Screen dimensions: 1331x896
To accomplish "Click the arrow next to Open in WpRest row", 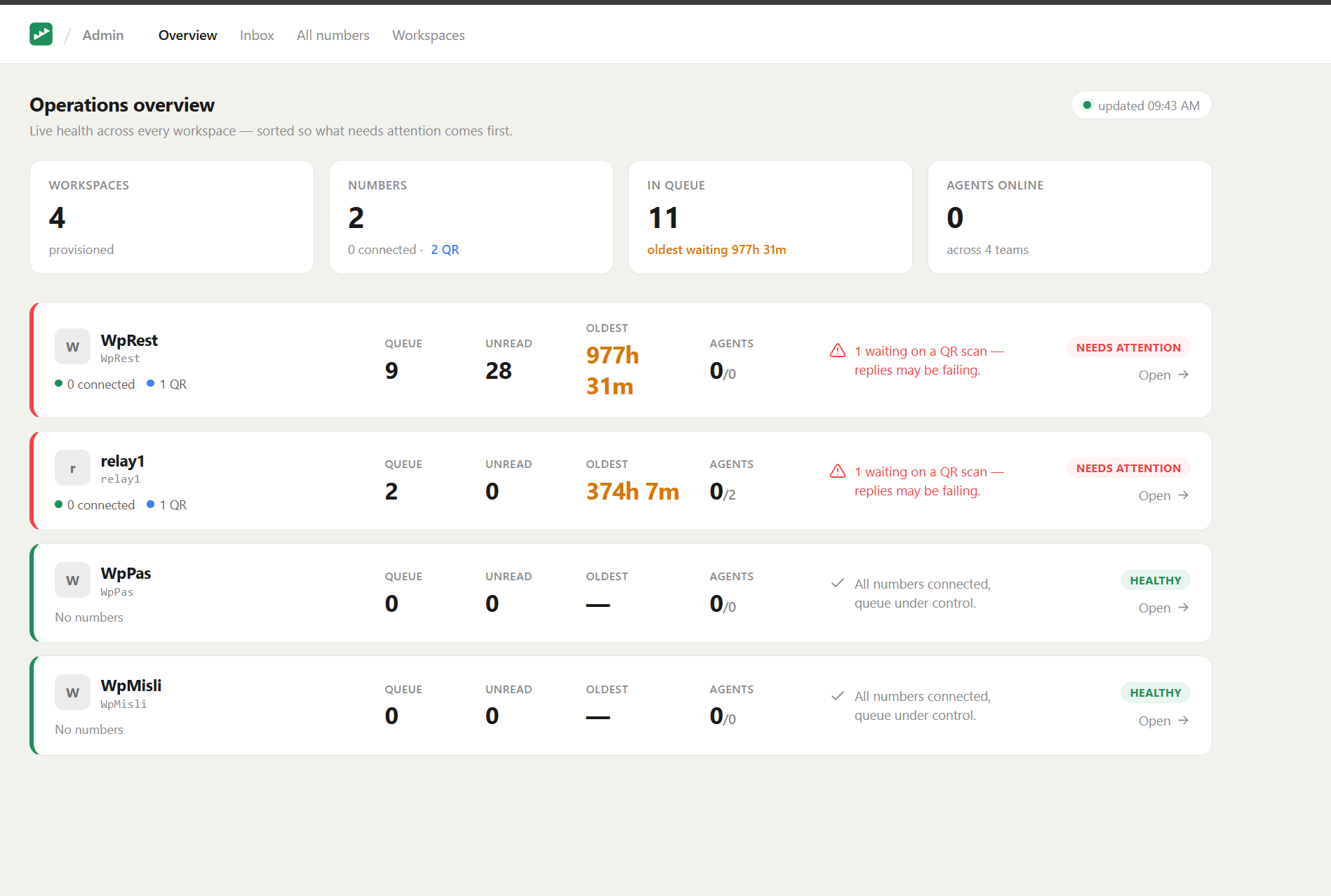I will coord(1183,375).
